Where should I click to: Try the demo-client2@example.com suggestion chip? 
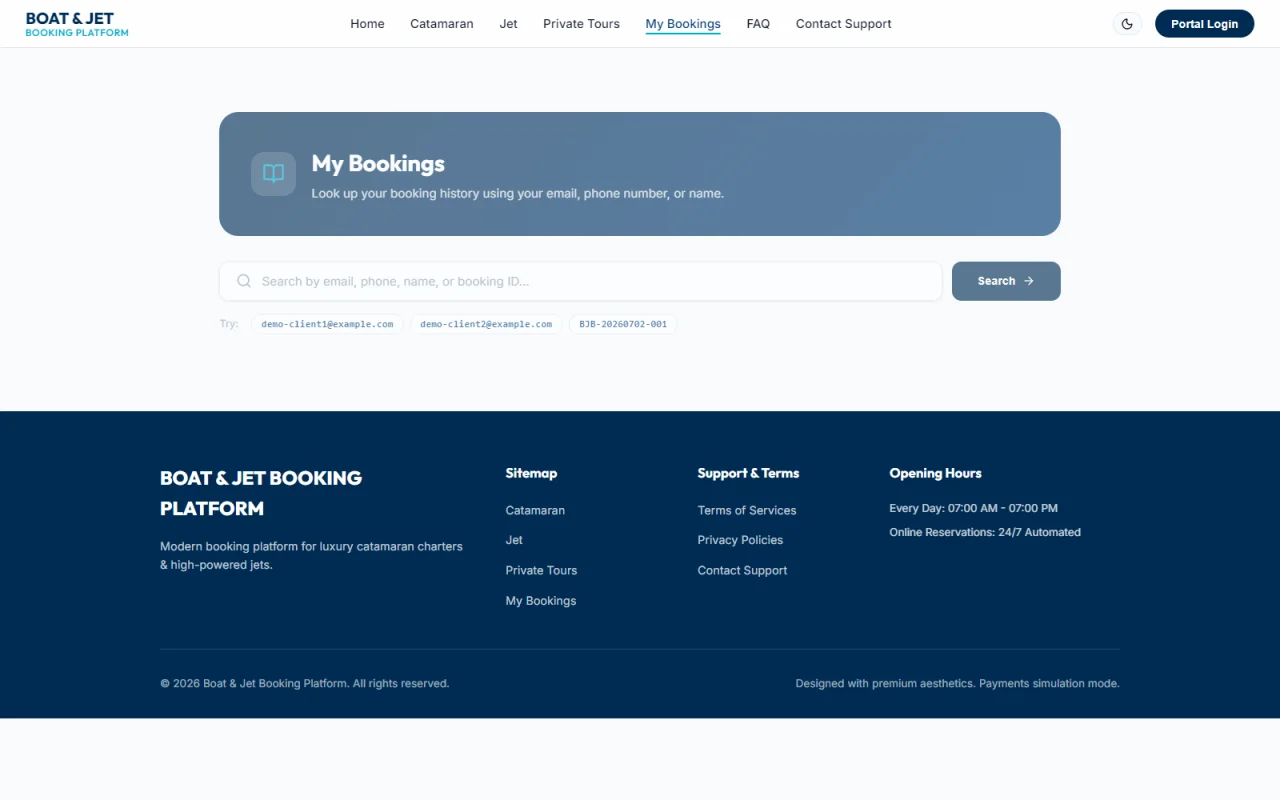(x=486, y=324)
